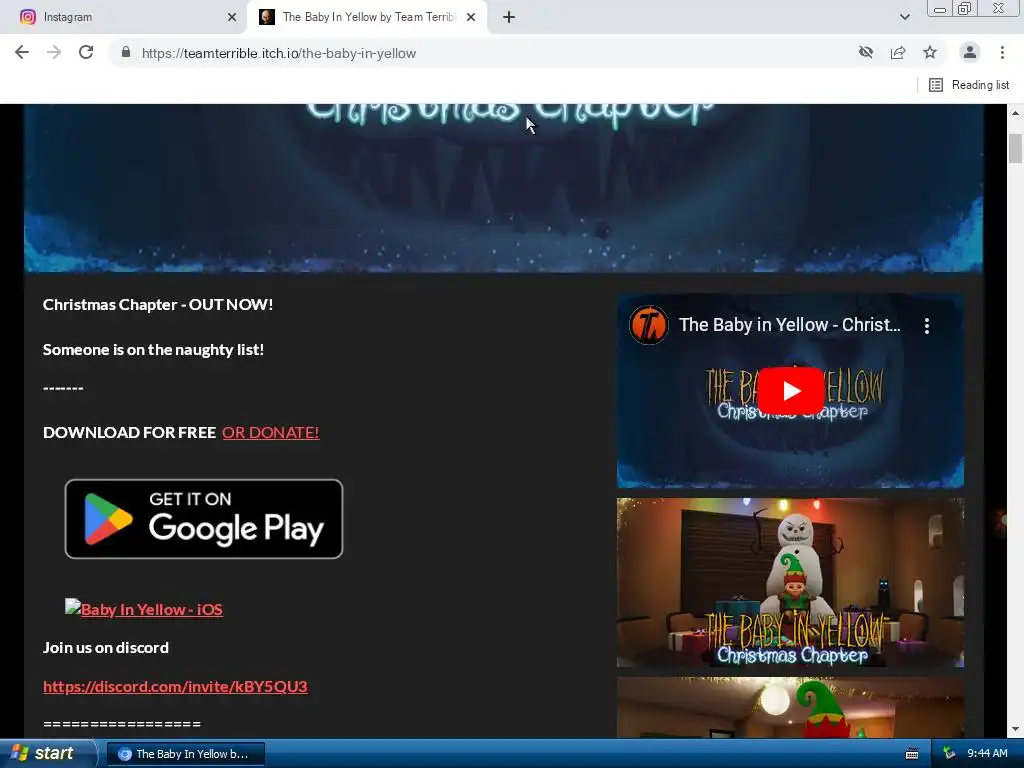The height and width of the screenshot is (768, 1024).
Task: Open the Baby In Yellow - iOS link
Action: tap(144, 609)
